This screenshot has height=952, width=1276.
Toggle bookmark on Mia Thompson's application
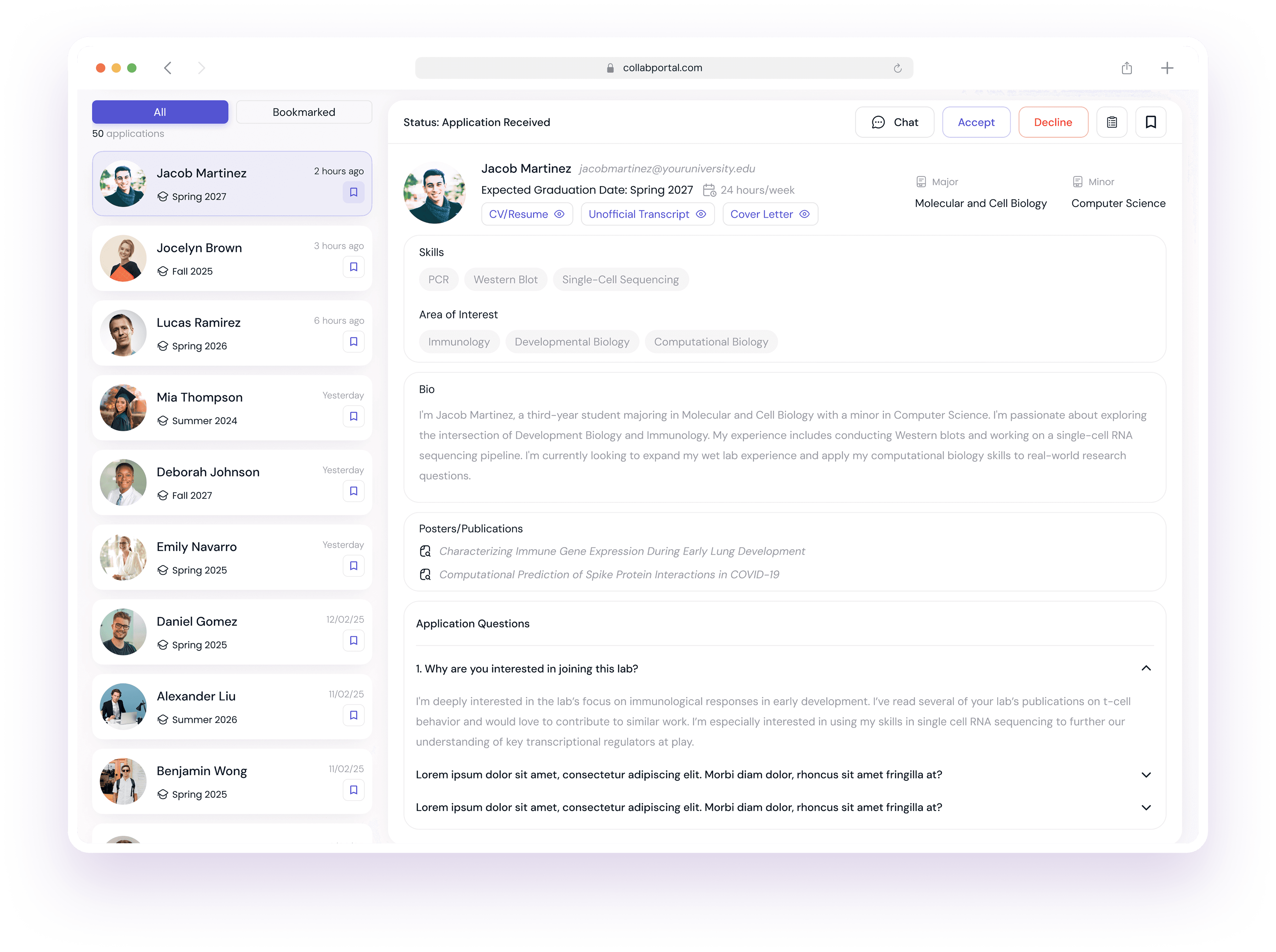pyautogui.click(x=353, y=416)
